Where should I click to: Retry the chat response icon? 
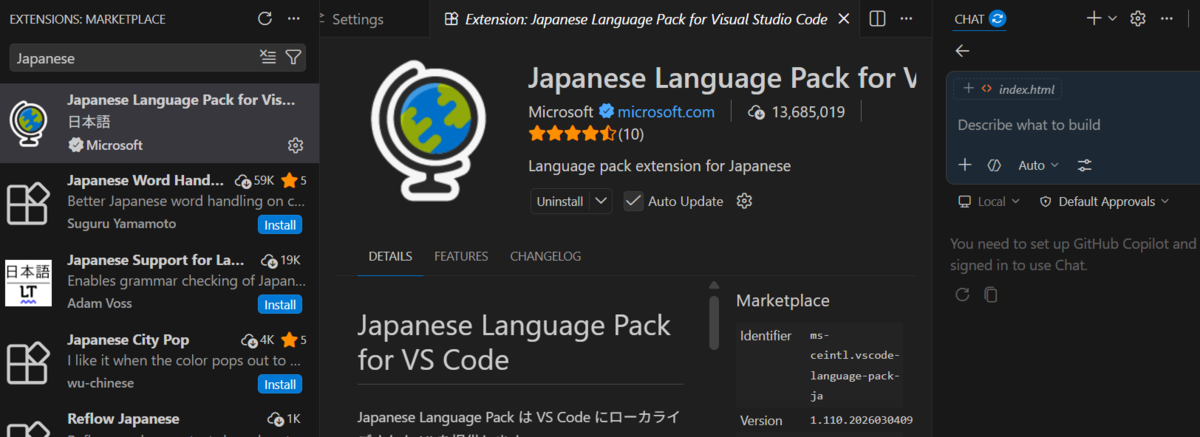(x=962, y=294)
